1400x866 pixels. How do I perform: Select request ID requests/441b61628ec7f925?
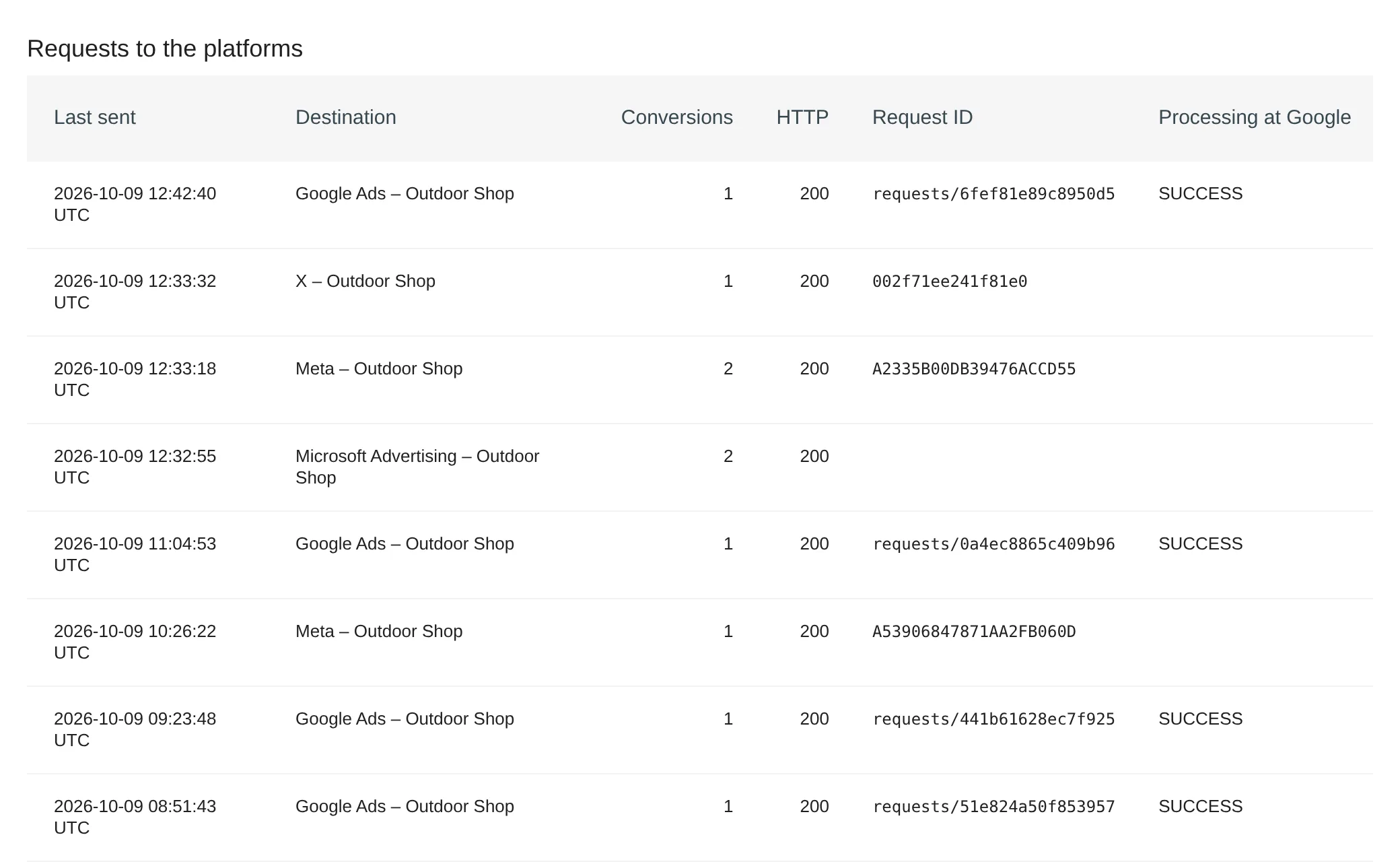coord(993,719)
